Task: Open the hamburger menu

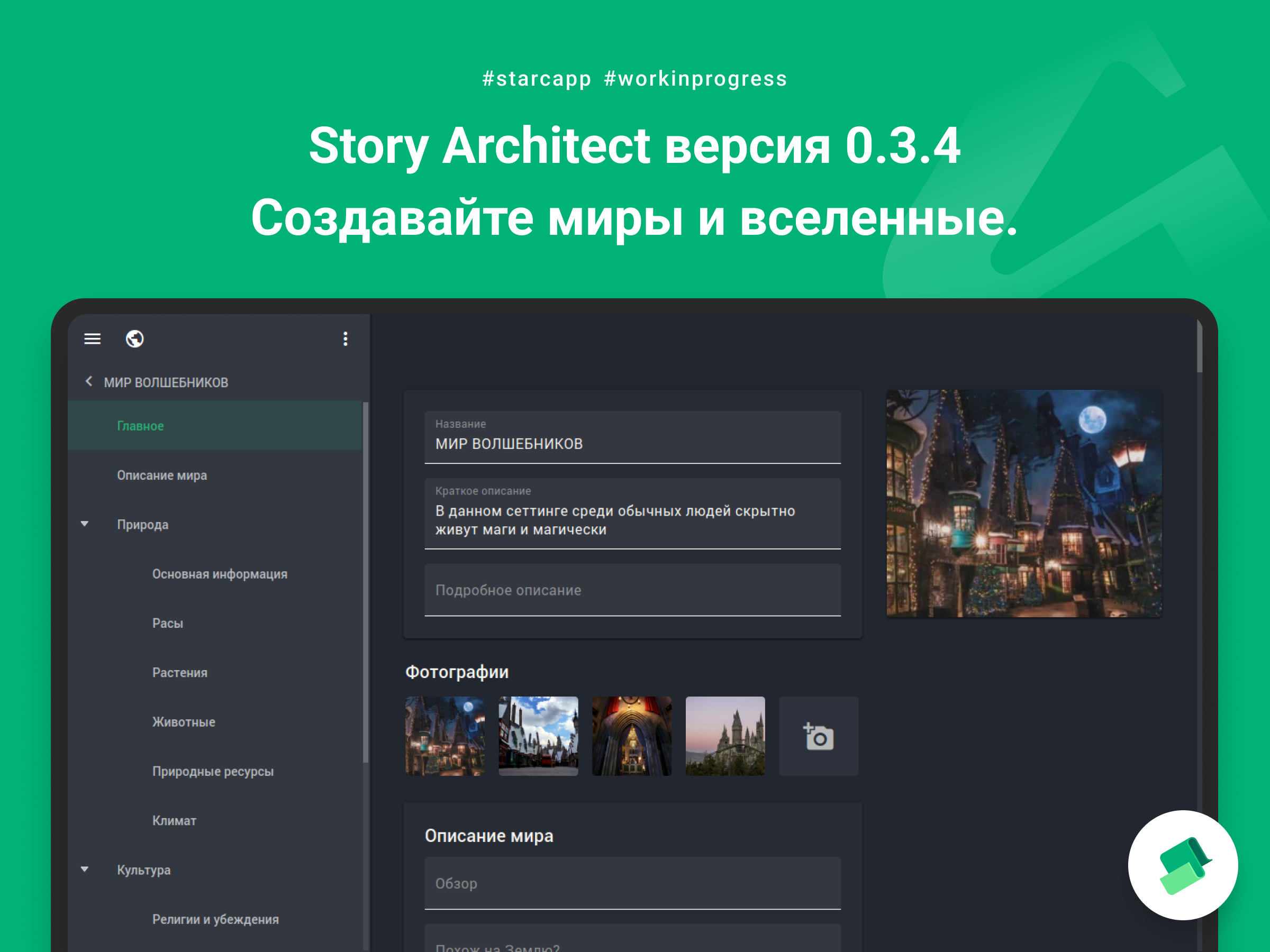Action: [93, 339]
